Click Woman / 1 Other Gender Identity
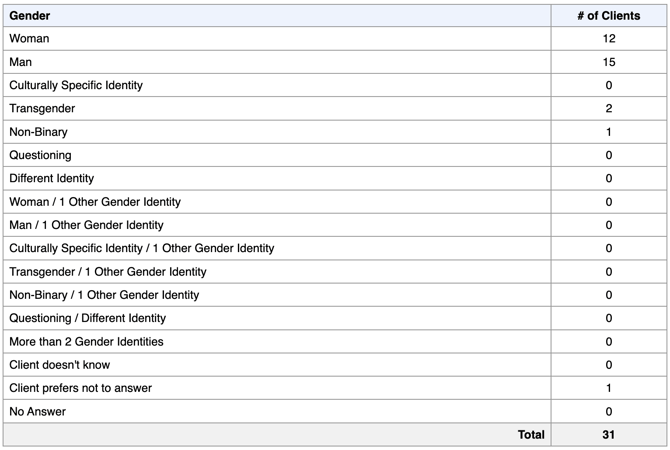 (95, 202)
